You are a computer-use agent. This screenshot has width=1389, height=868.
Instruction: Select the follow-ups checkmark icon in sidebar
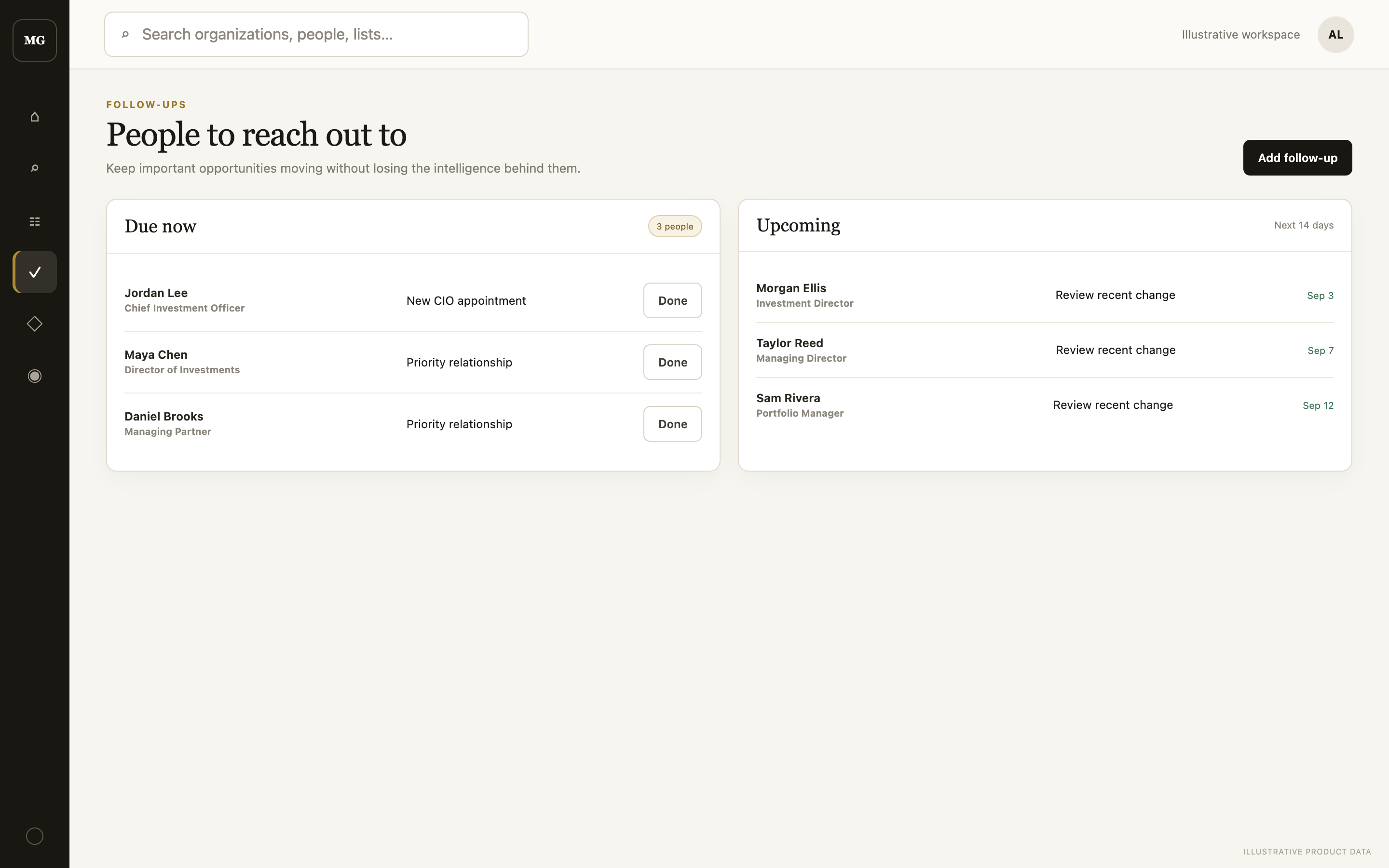coord(34,272)
